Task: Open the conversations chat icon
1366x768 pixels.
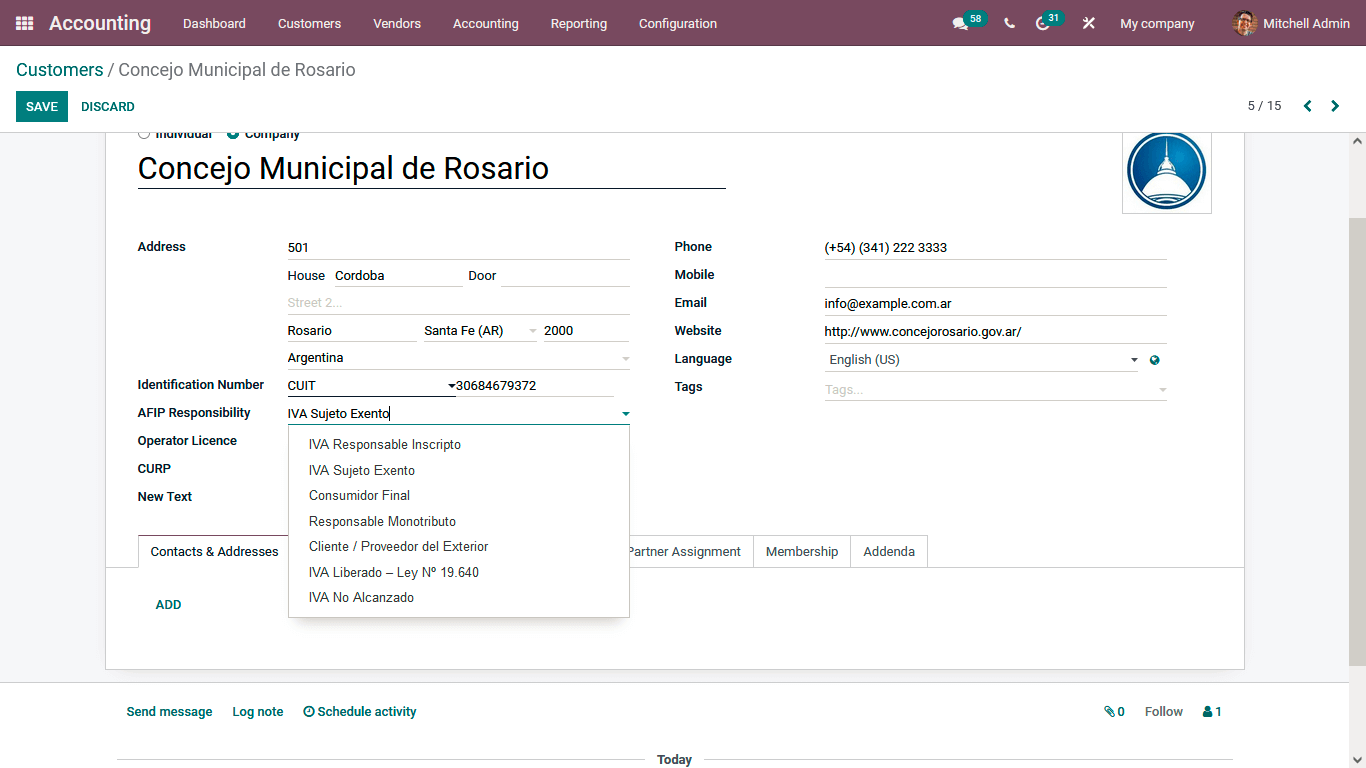Action: [960, 24]
